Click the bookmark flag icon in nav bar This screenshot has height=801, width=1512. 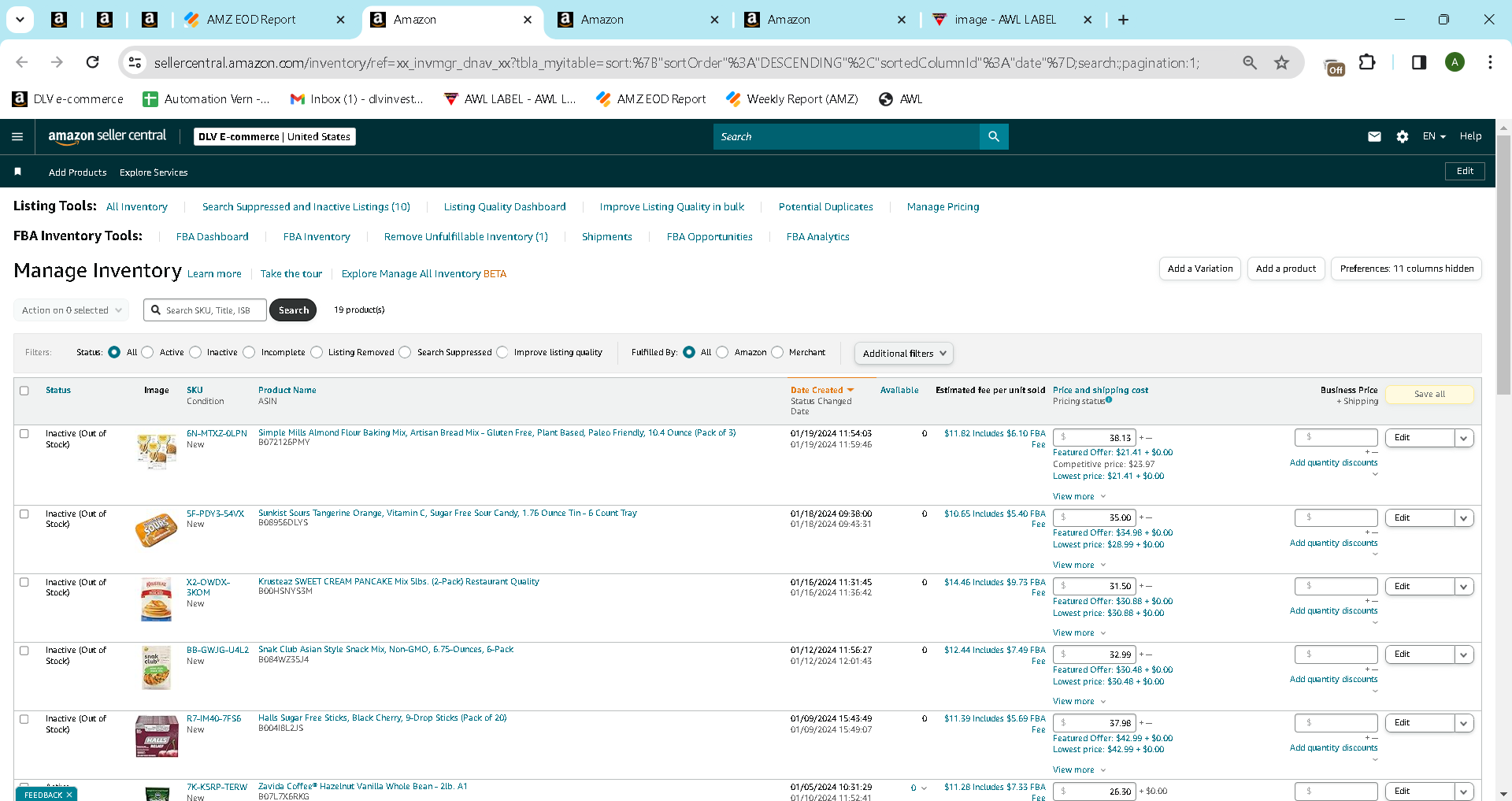click(x=17, y=172)
